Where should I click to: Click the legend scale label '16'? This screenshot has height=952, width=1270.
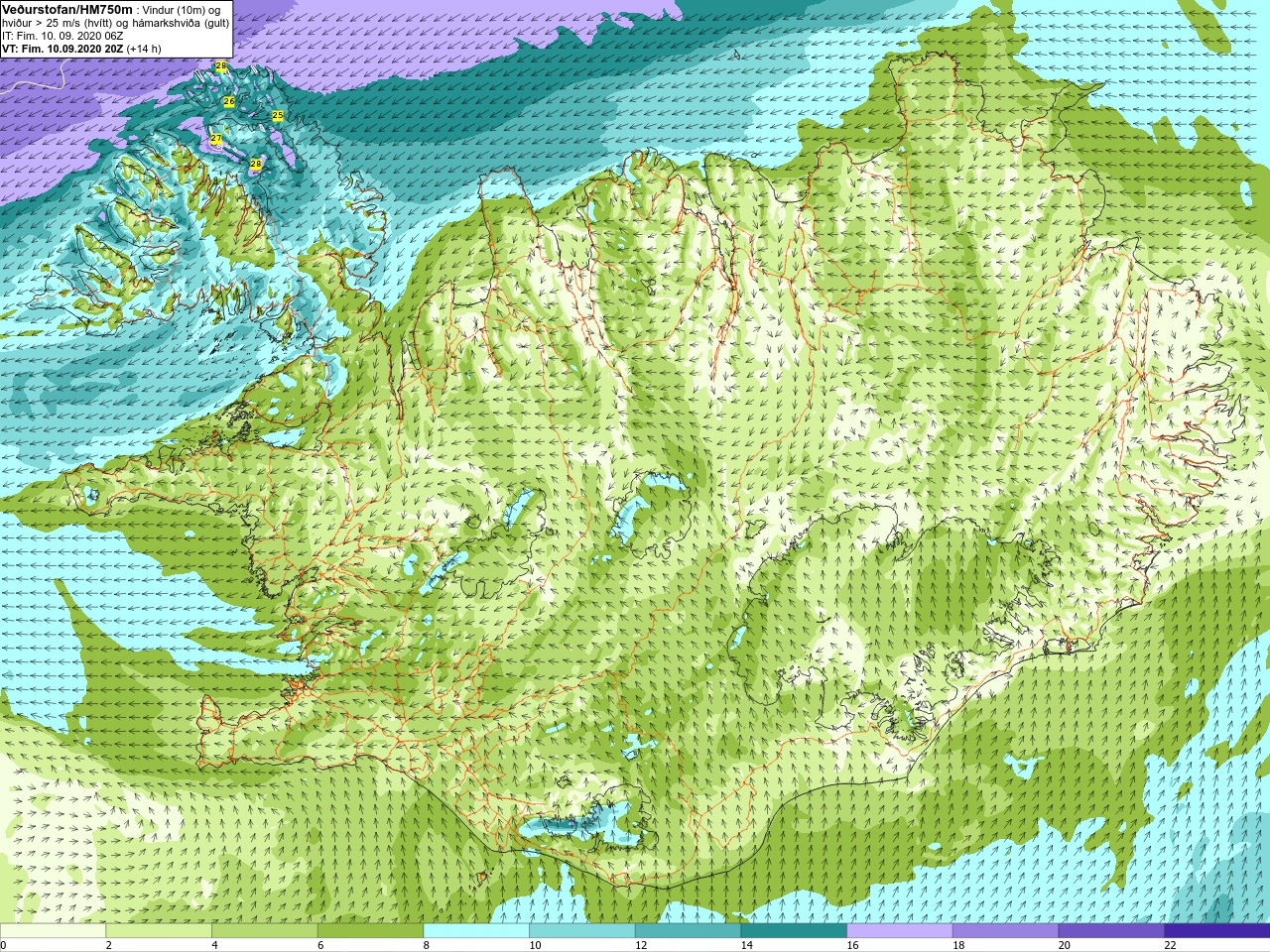(852, 945)
